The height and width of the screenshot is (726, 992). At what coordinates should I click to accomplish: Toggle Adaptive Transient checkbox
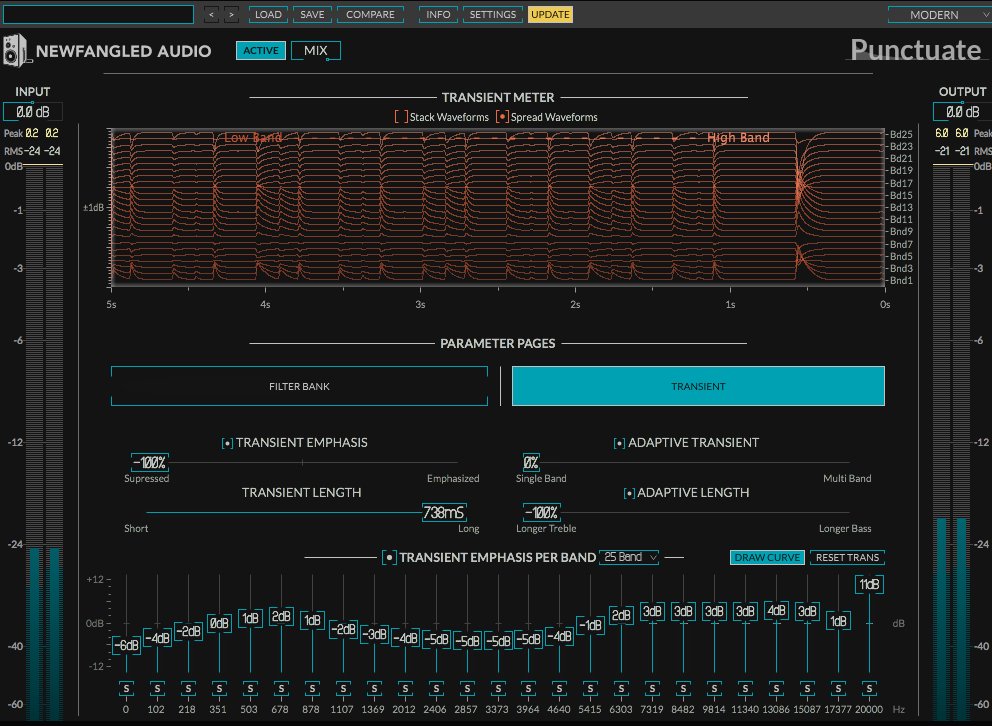coord(619,443)
